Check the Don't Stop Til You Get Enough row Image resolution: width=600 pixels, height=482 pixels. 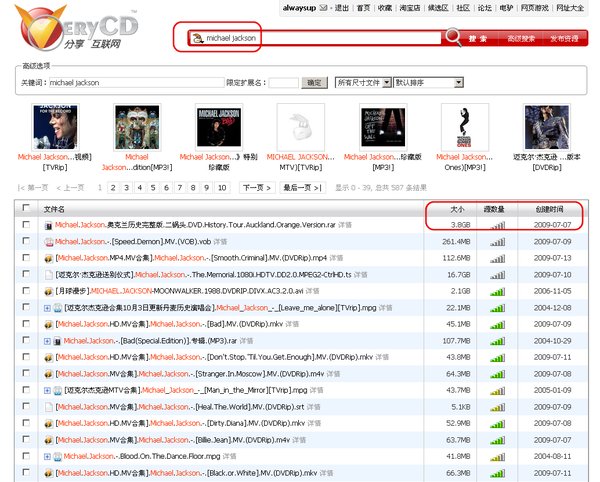[26, 357]
